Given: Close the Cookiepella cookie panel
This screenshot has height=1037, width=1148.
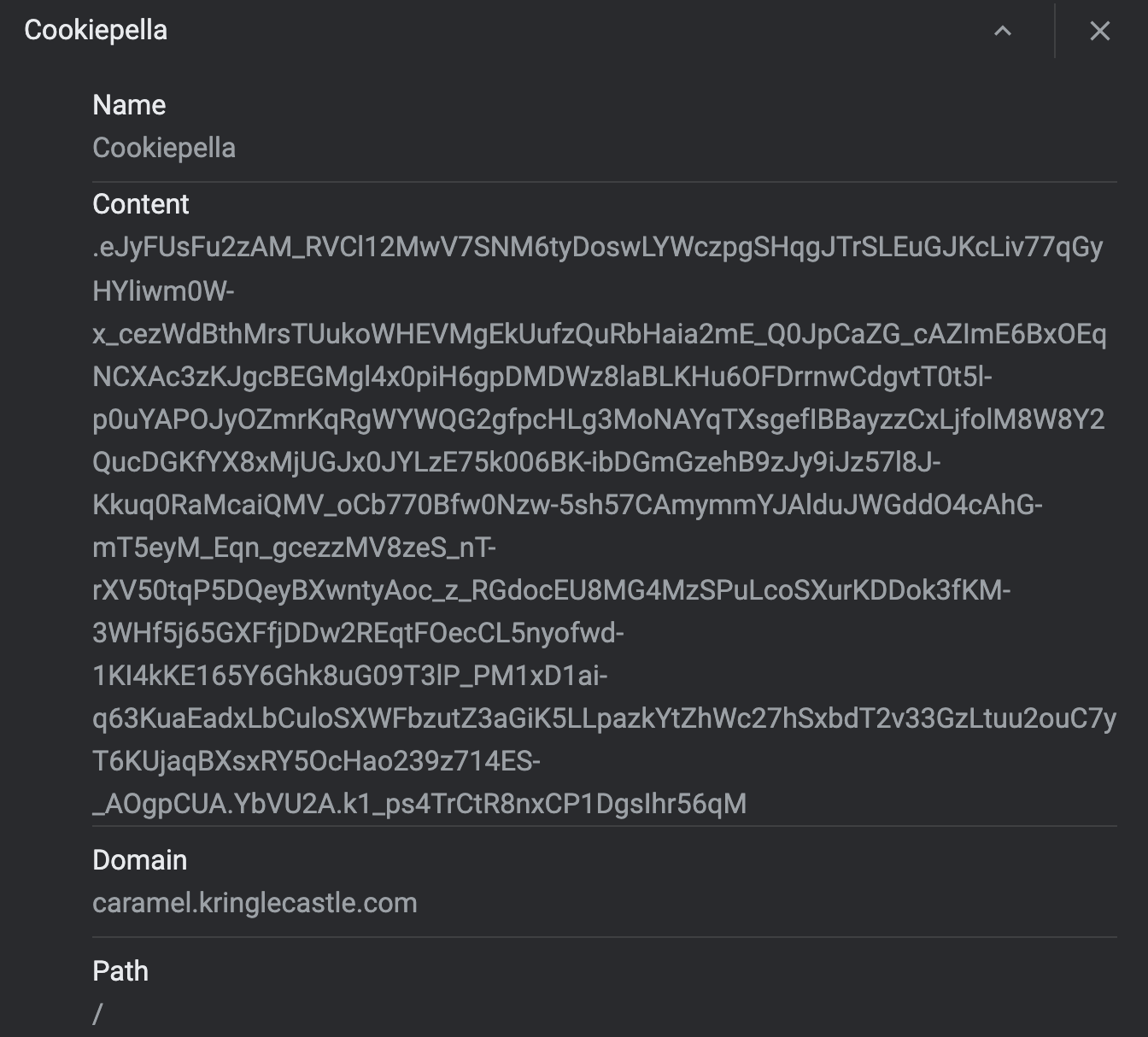Looking at the screenshot, I should tap(1099, 32).
